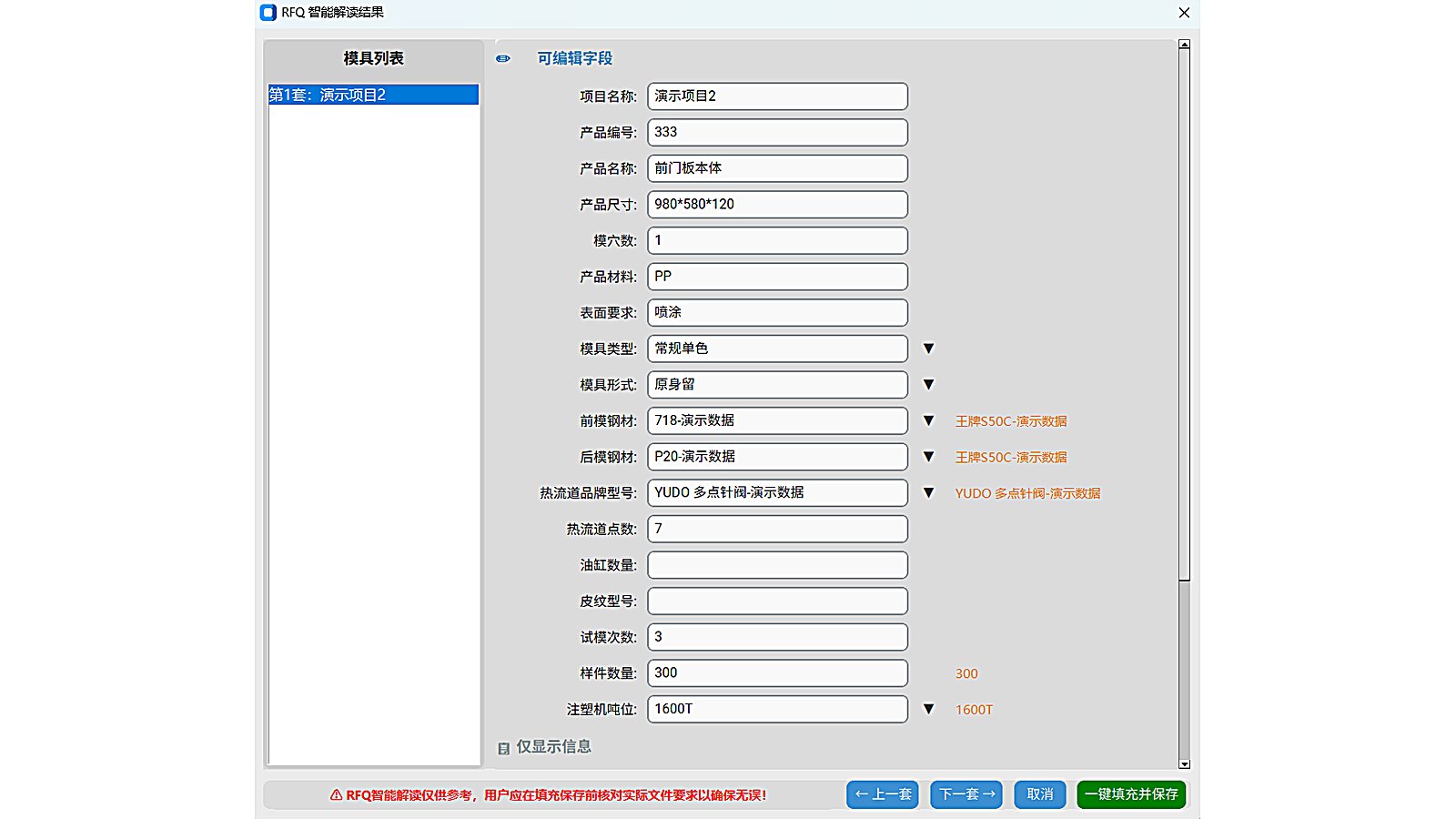Click orange 王牌S50C suggestion beside 后模钢材
Image resolution: width=1456 pixels, height=819 pixels.
click(1011, 457)
